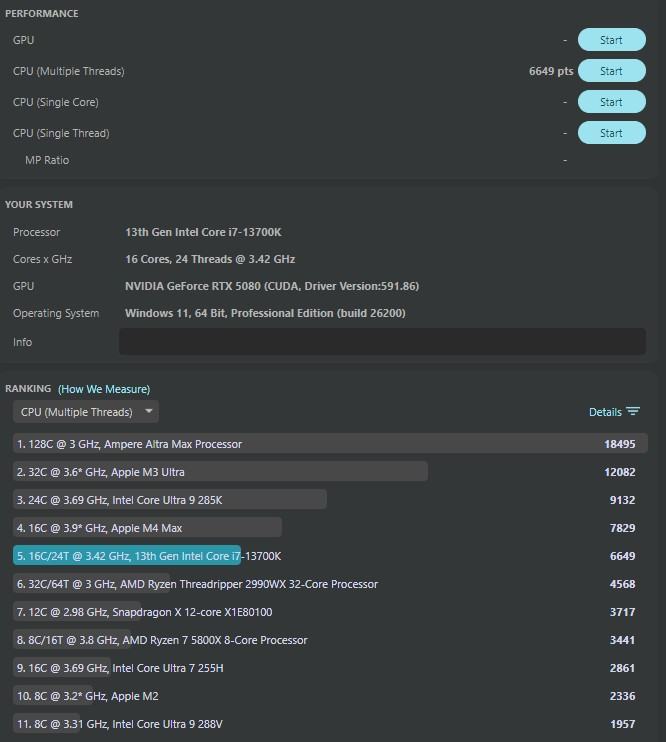Click the YOUR SYSTEM section heading
This screenshot has width=666, height=742.
point(39,204)
